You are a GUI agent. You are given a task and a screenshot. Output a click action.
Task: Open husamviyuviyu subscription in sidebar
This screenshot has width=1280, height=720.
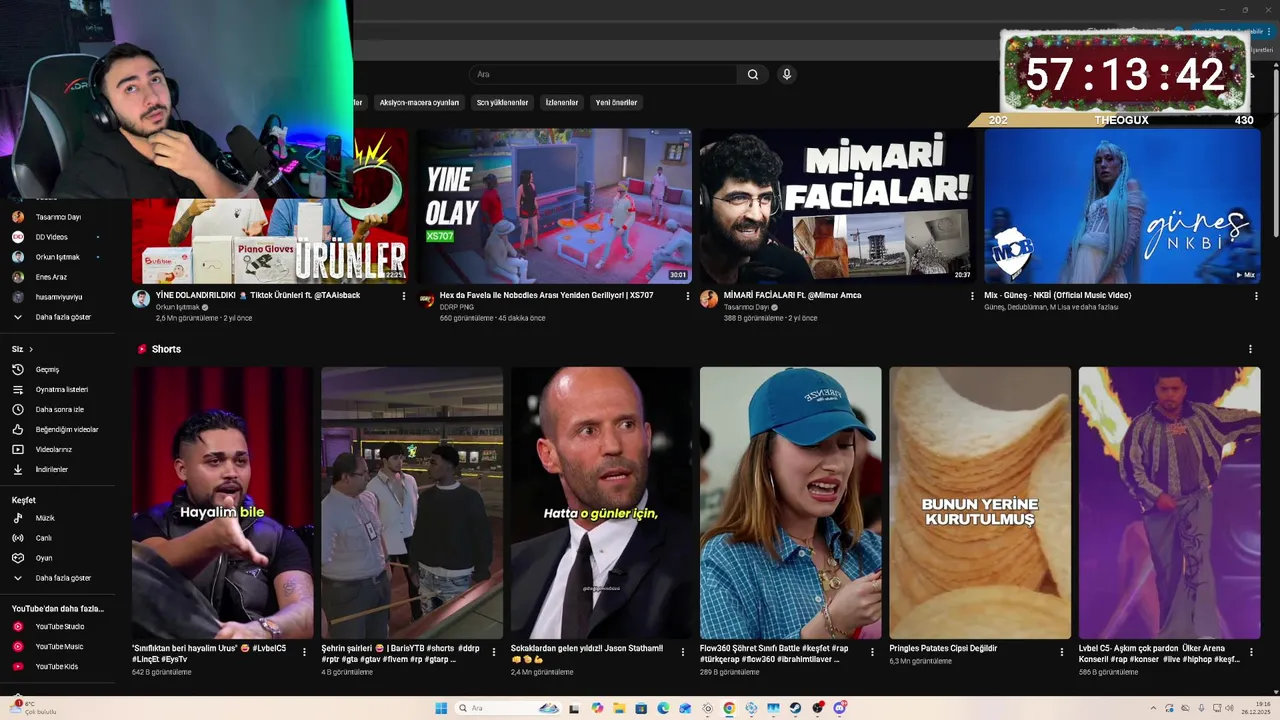60,297
